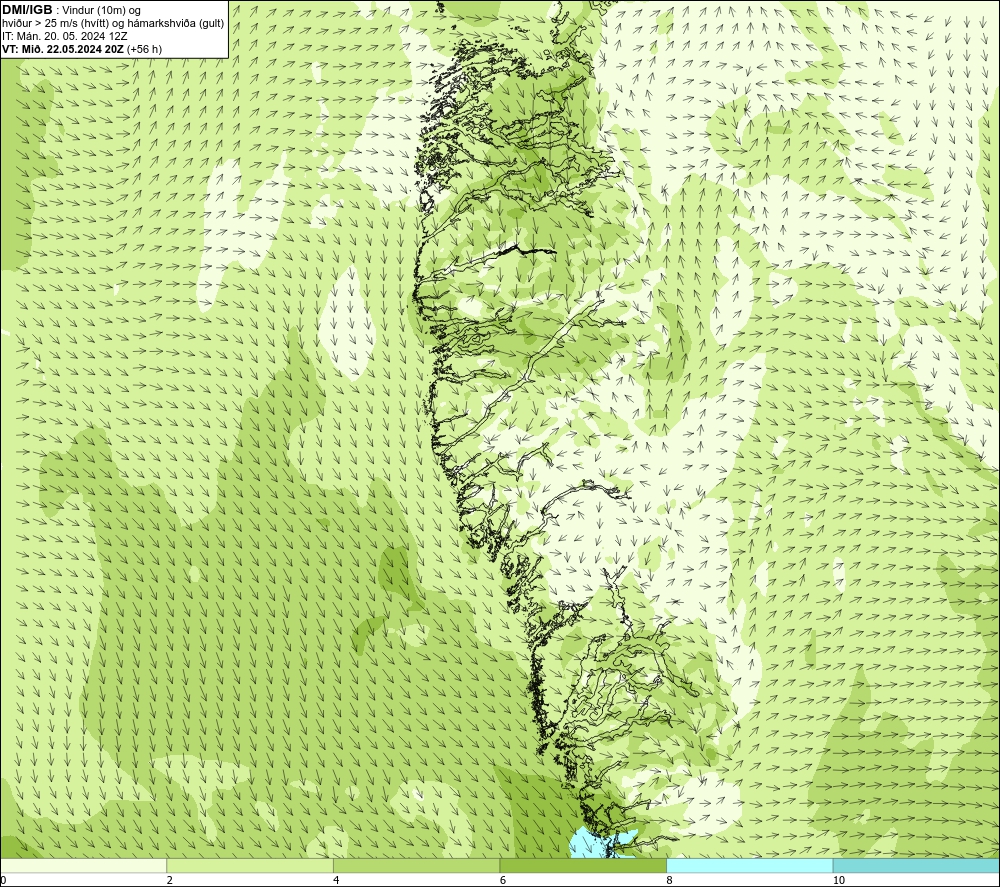Click the 6–8 m/s dark green swatch

coord(583,865)
